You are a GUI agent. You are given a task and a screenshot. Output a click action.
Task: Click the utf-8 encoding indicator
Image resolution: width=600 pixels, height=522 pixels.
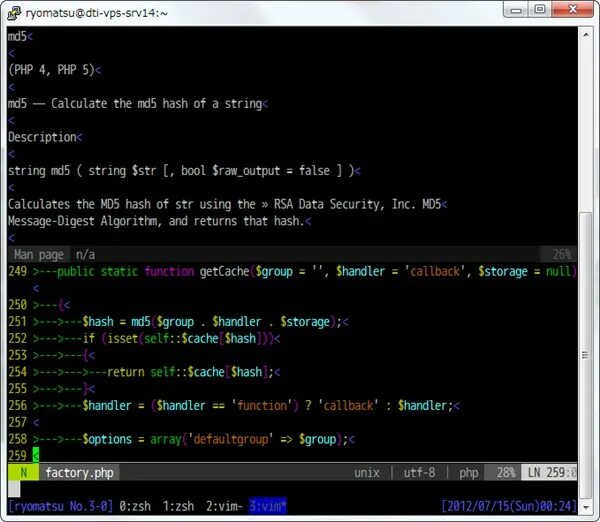coord(419,473)
